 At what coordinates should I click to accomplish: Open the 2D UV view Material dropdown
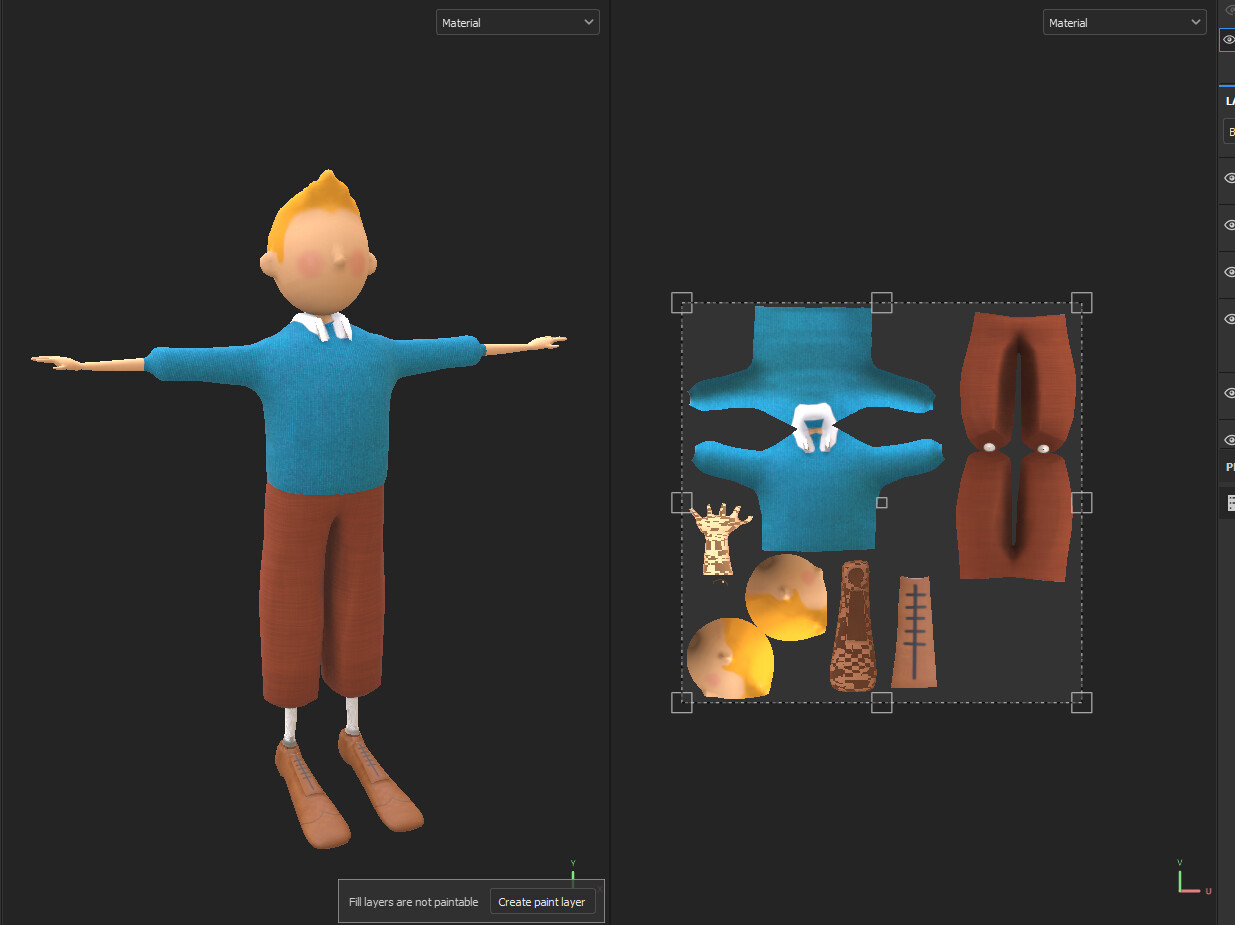(1124, 22)
